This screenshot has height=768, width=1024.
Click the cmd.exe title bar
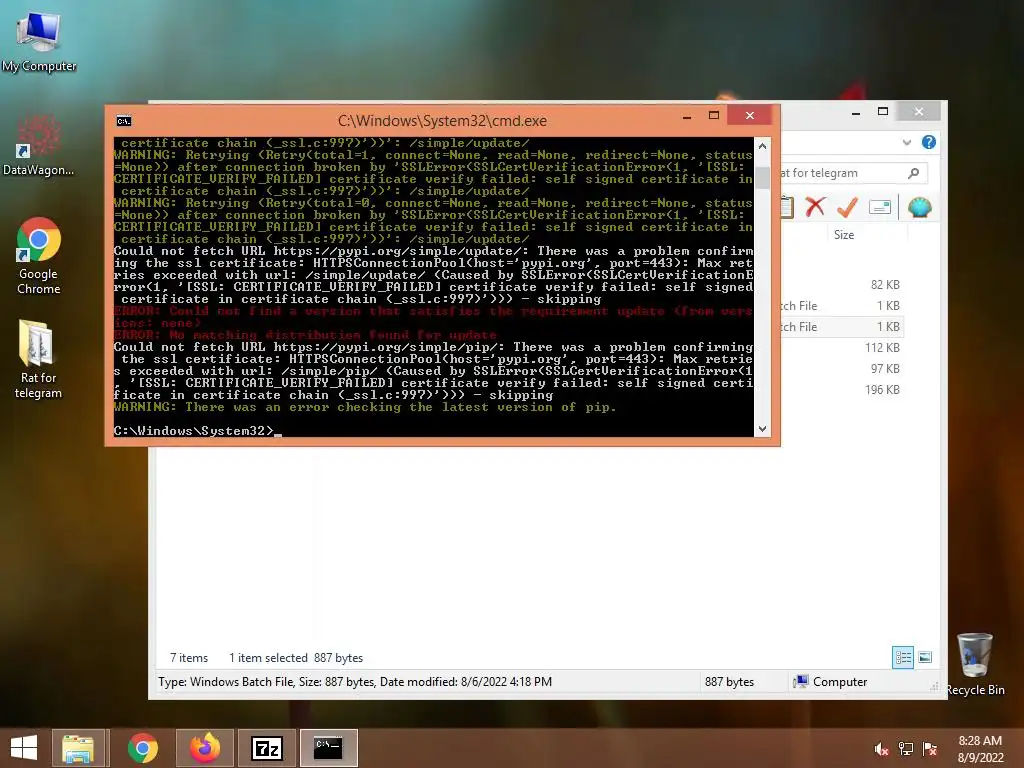tap(442, 121)
